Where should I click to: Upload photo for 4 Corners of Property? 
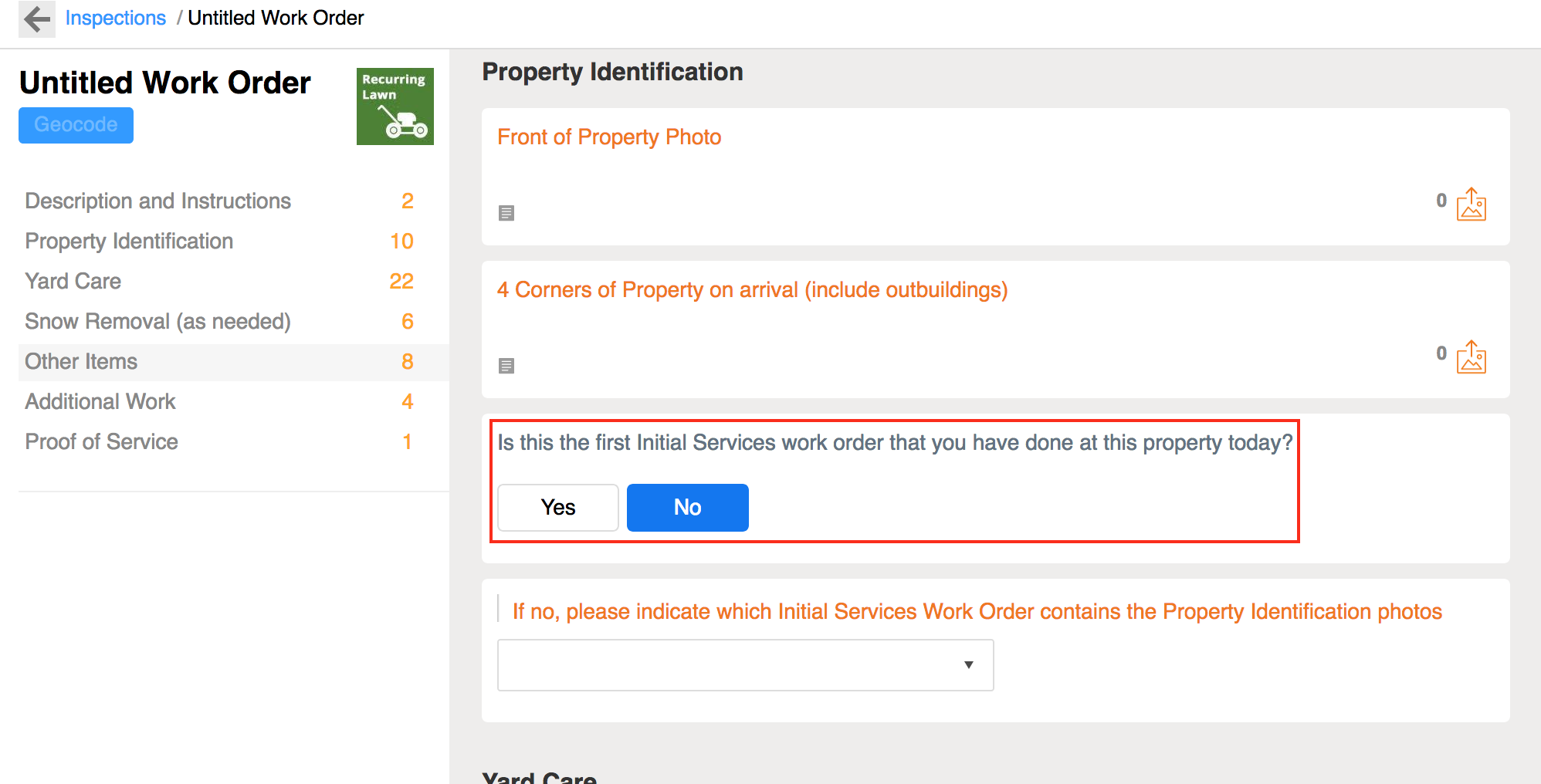point(1471,357)
